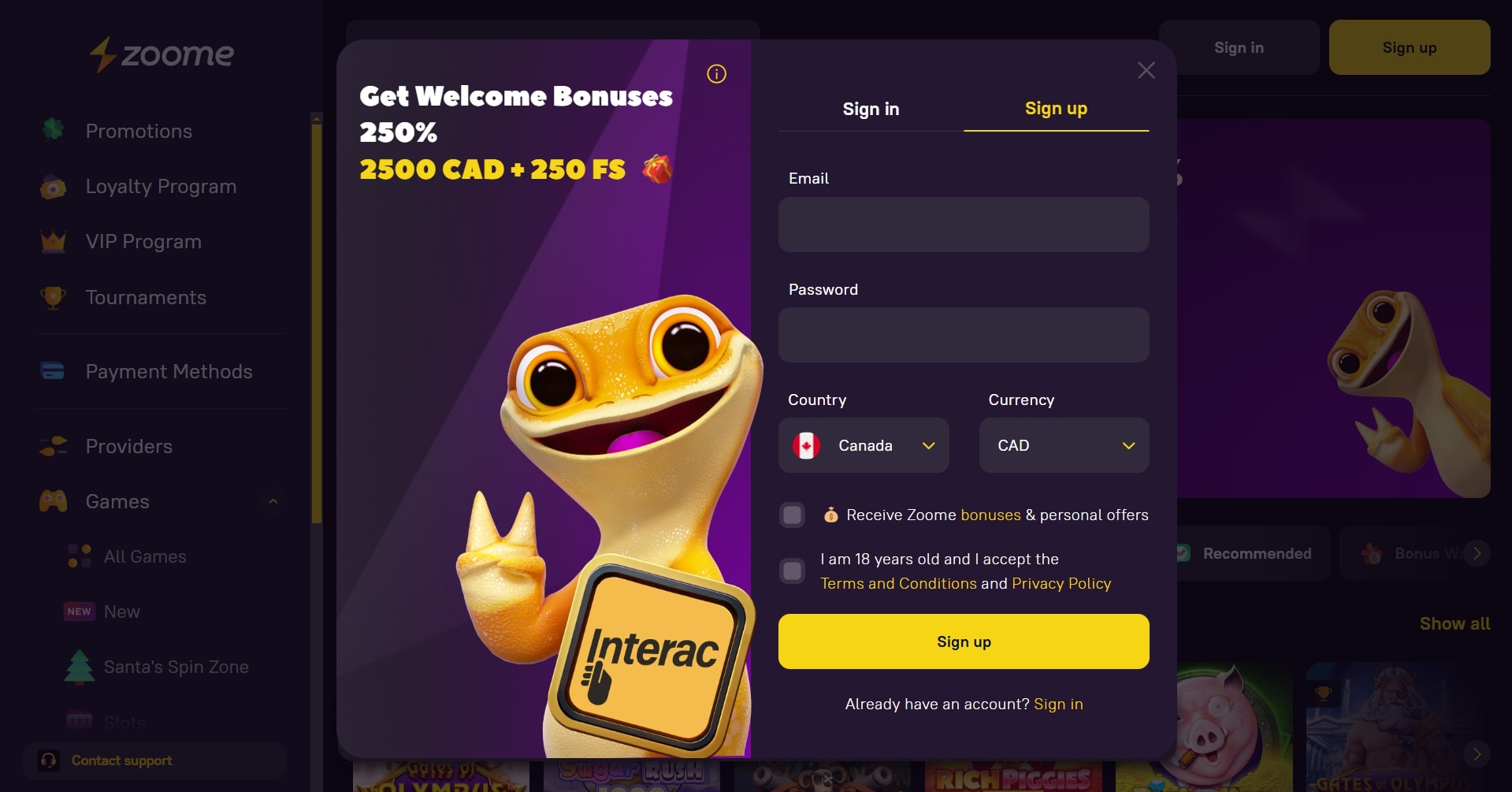1512x792 pixels.
Task: Focus the Email input field
Action: (964, 225)
